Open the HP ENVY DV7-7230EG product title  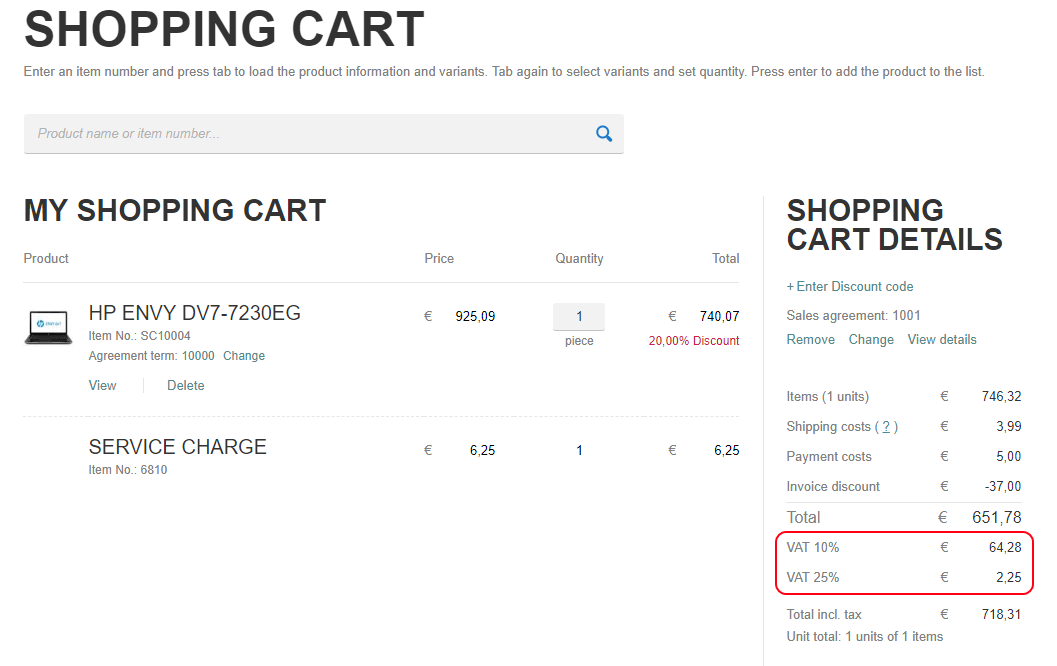pyautogui.click(x=194, y=313)
